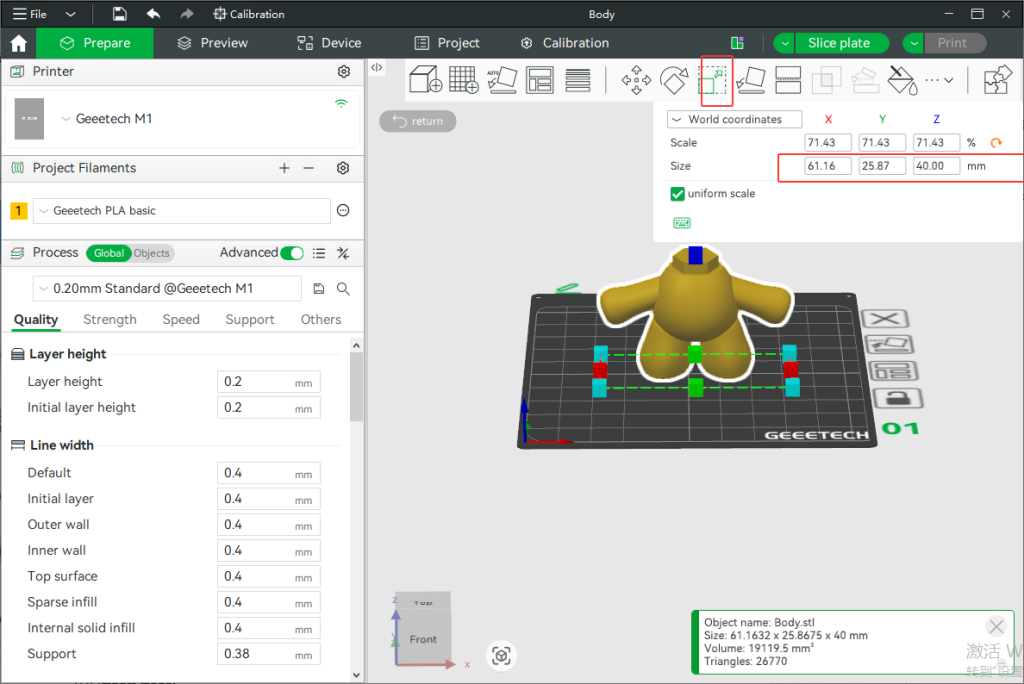Reset scale with the orange arrow icon
This screenshot has width=1024, height=684.
(995, 143)
